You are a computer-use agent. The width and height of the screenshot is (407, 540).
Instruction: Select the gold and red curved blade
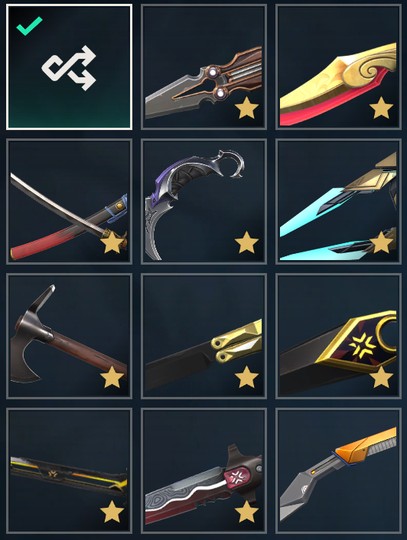(x=338, y=67)
